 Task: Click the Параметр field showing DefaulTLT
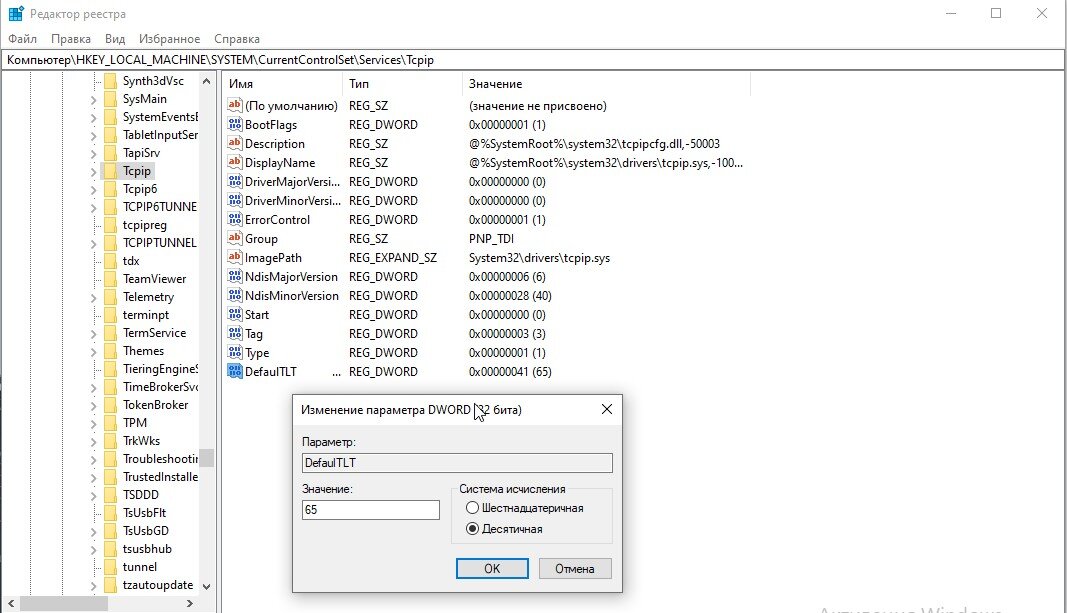[457, 463]
